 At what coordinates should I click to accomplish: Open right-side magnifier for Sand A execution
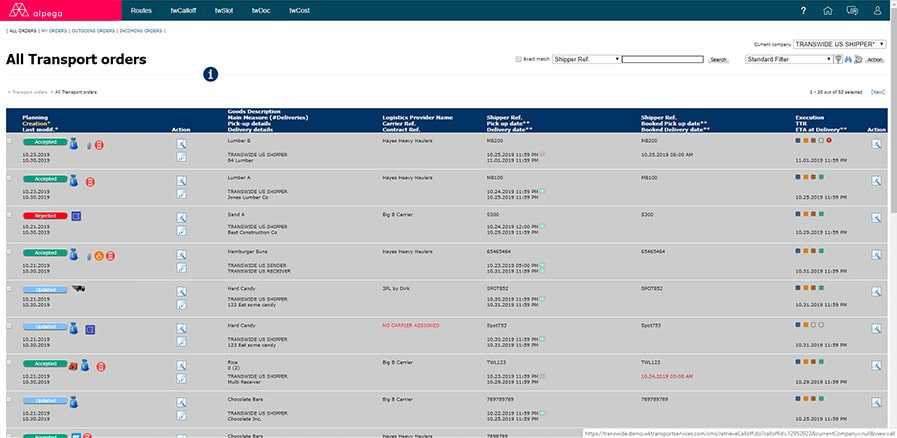pyautogui.click(x=876, y=218)
